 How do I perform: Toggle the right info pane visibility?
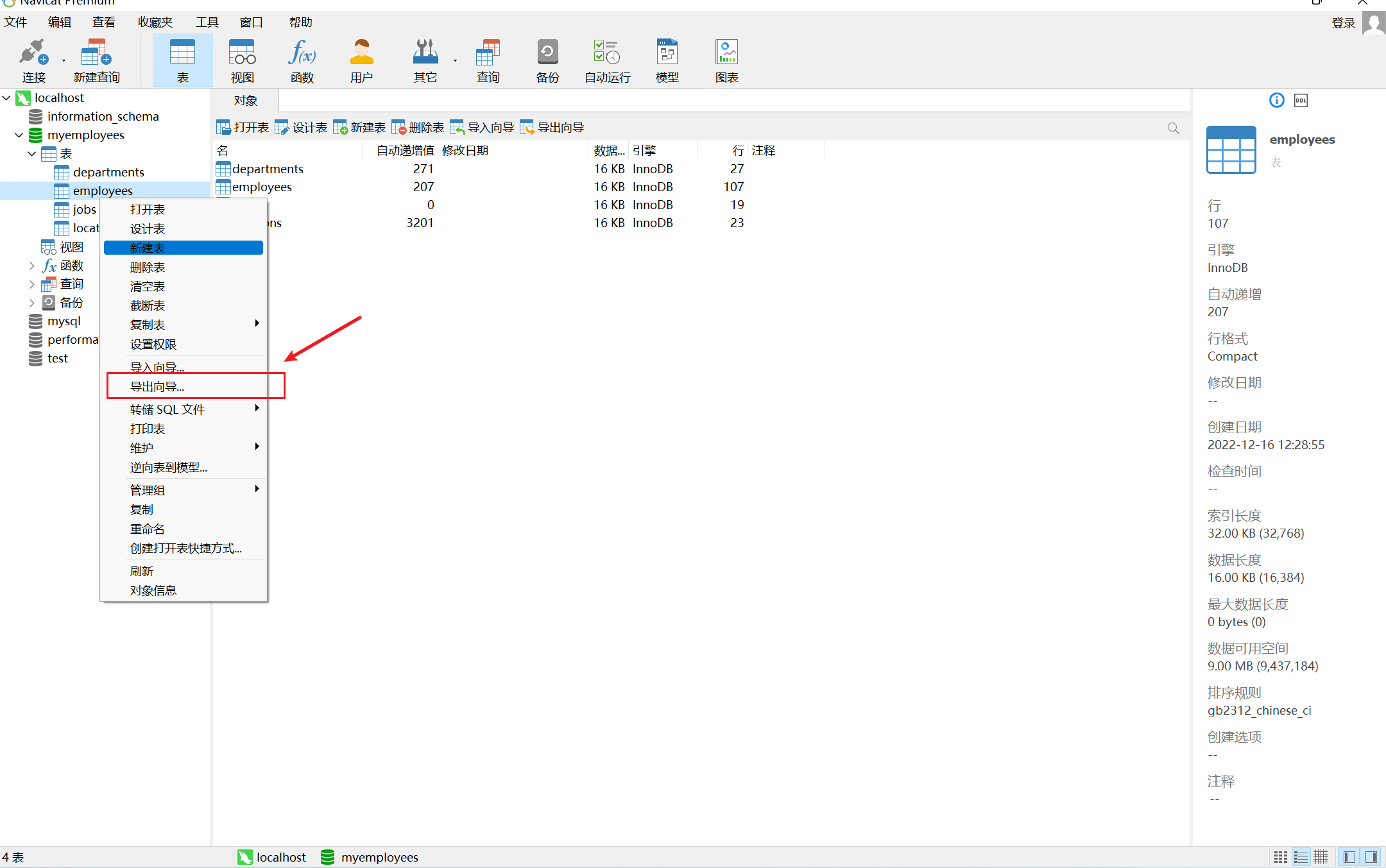click(x=1371, y=857)
